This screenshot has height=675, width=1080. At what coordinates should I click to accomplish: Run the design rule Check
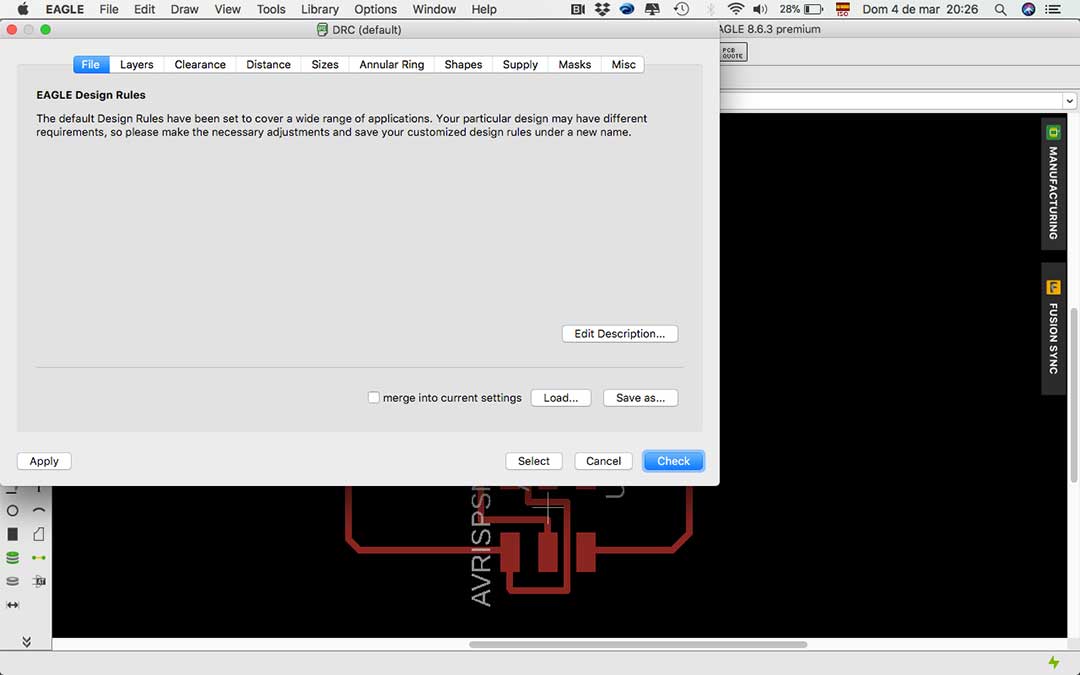pyautogui.click(x=674, y=461)
